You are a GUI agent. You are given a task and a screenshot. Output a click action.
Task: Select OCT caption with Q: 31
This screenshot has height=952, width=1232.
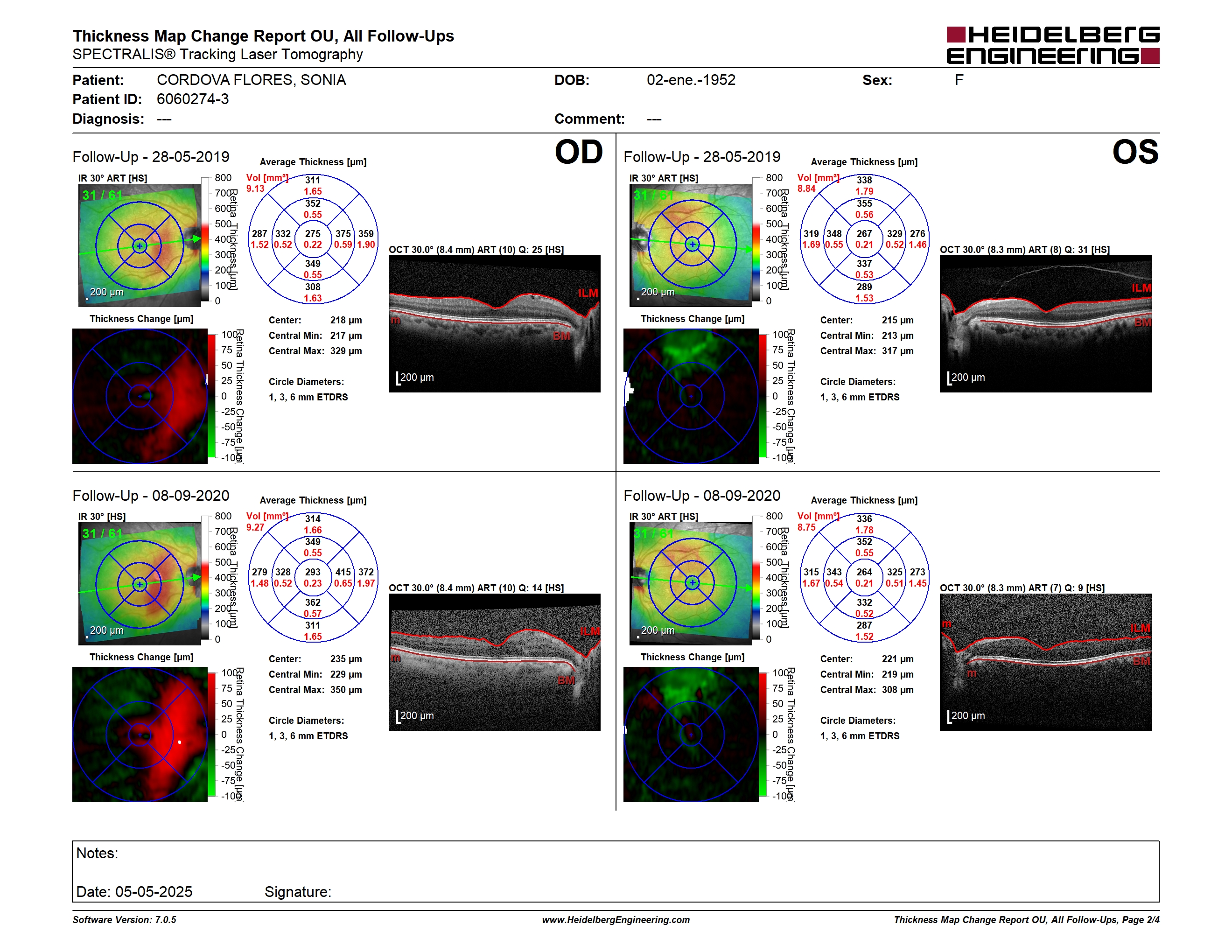[1025, 249]
